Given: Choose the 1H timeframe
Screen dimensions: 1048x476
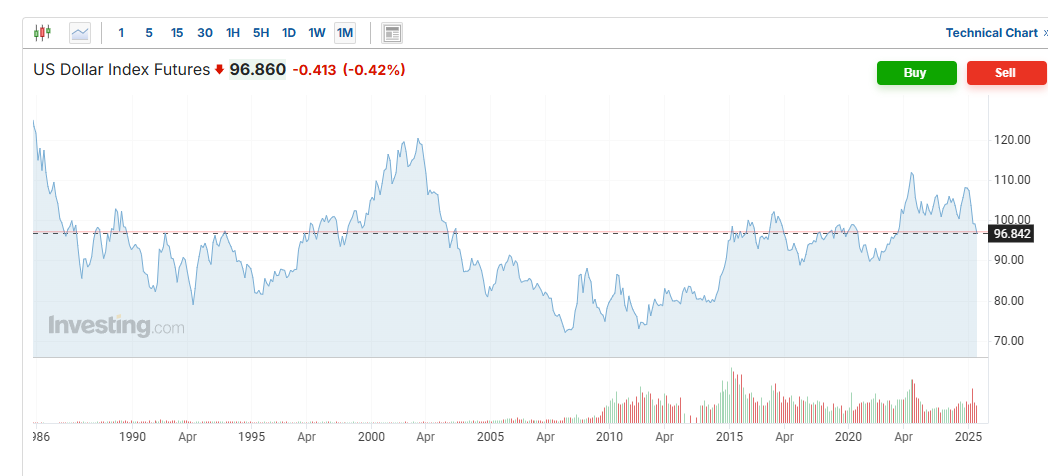Looking at the screenshot, I should point(233,33).
